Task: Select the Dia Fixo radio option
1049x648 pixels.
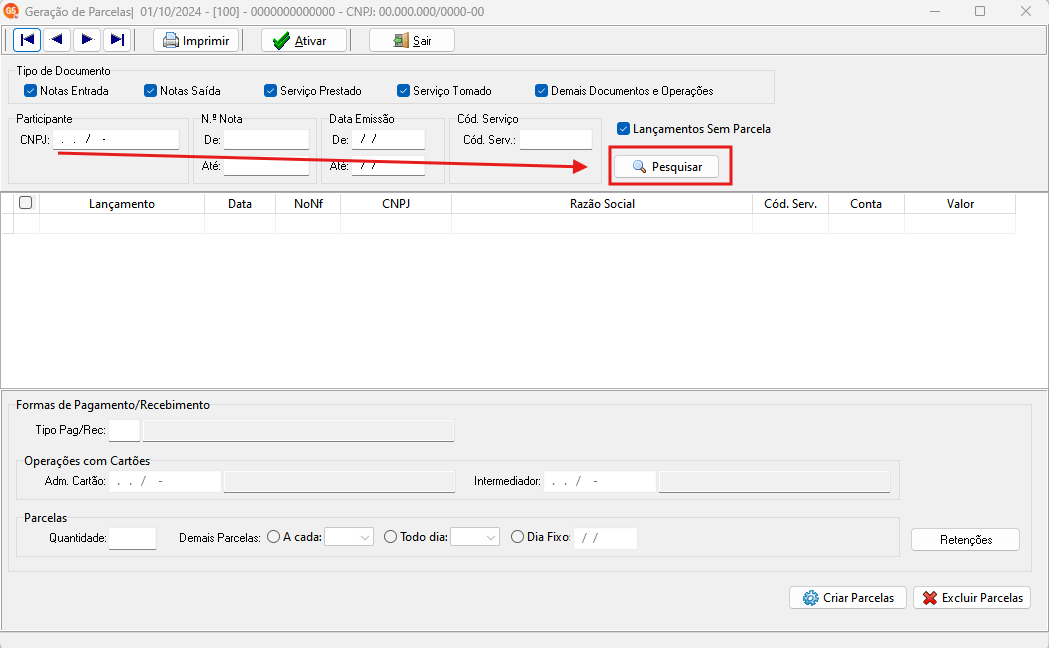Action: coord(517,537)
